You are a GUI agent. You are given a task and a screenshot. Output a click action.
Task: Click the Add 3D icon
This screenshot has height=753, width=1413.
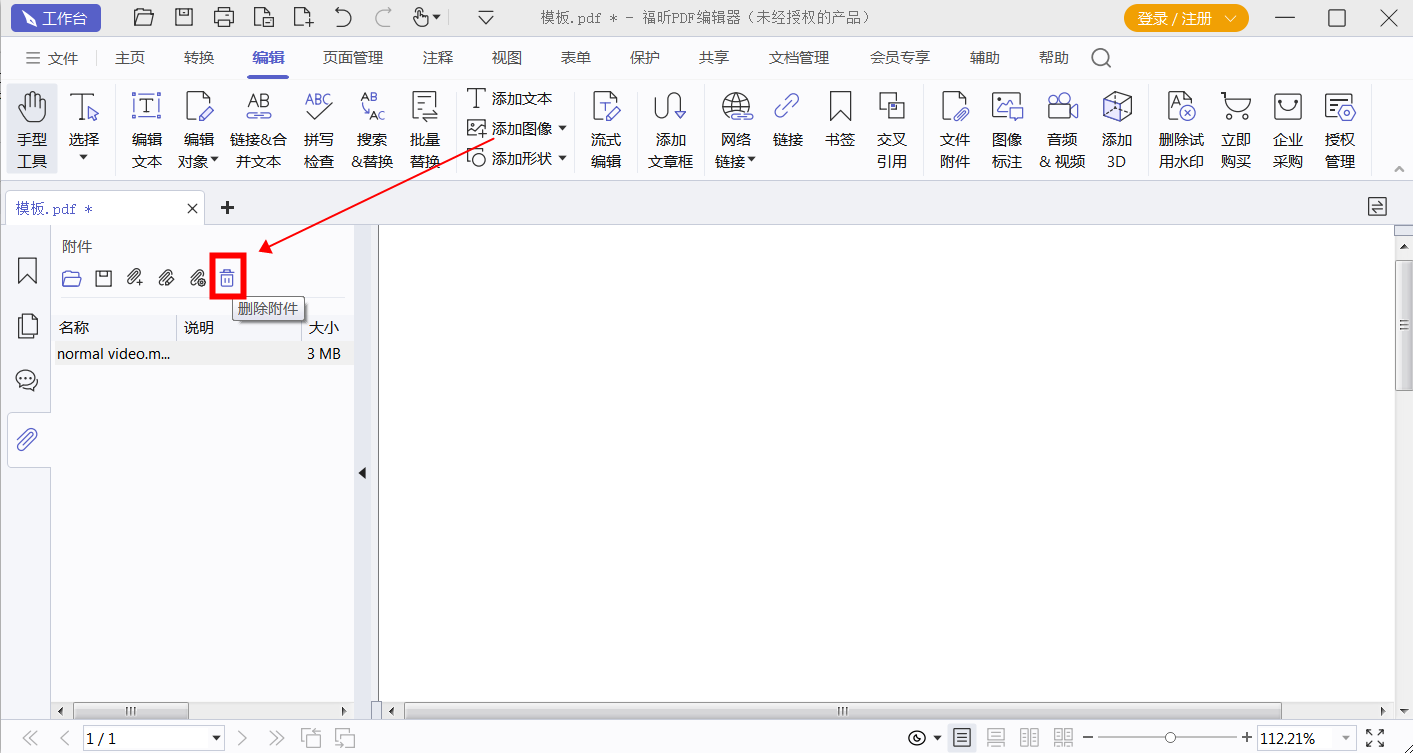pos(1116,130)
